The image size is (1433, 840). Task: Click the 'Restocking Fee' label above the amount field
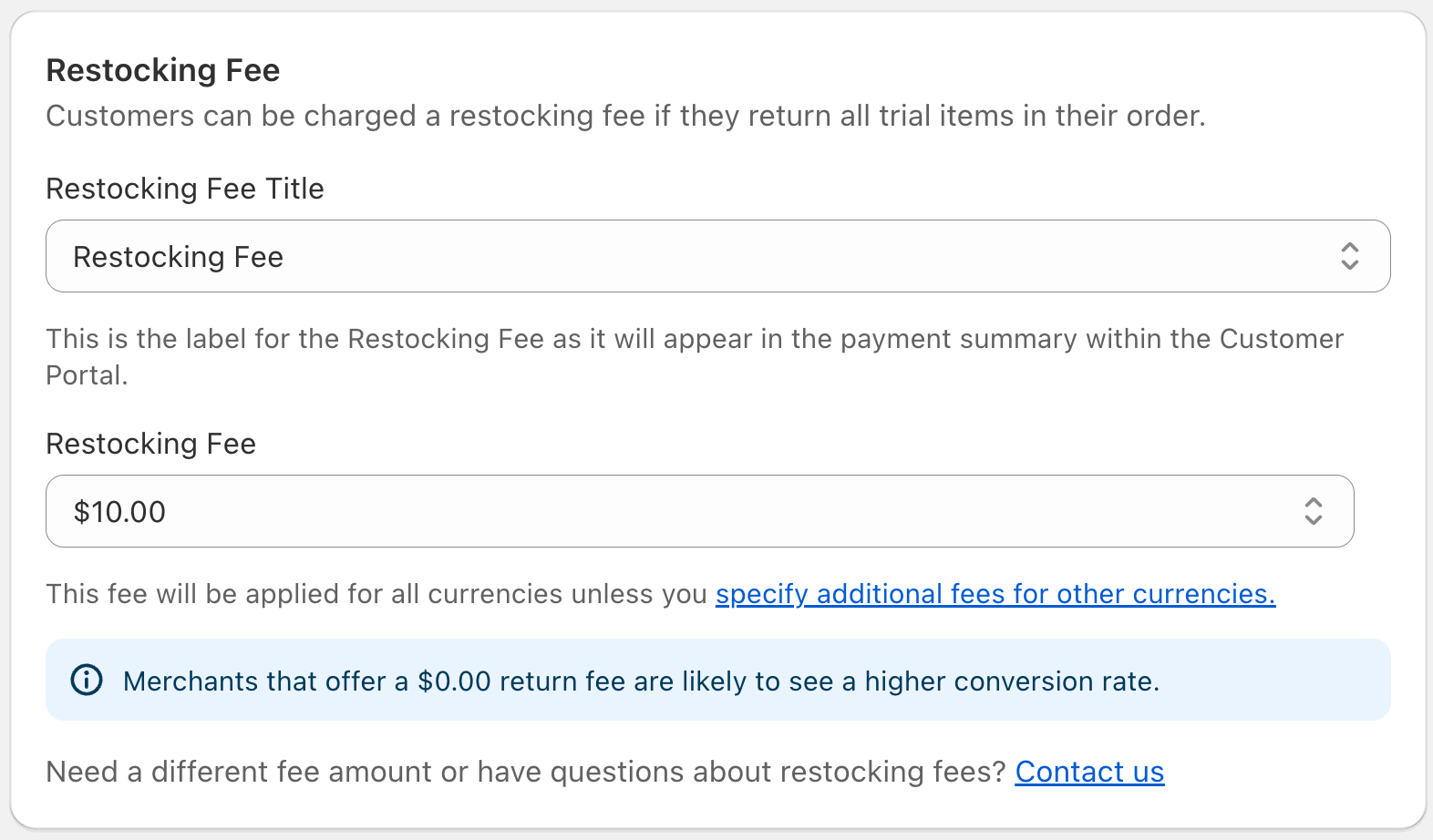(x=151, y=444)
